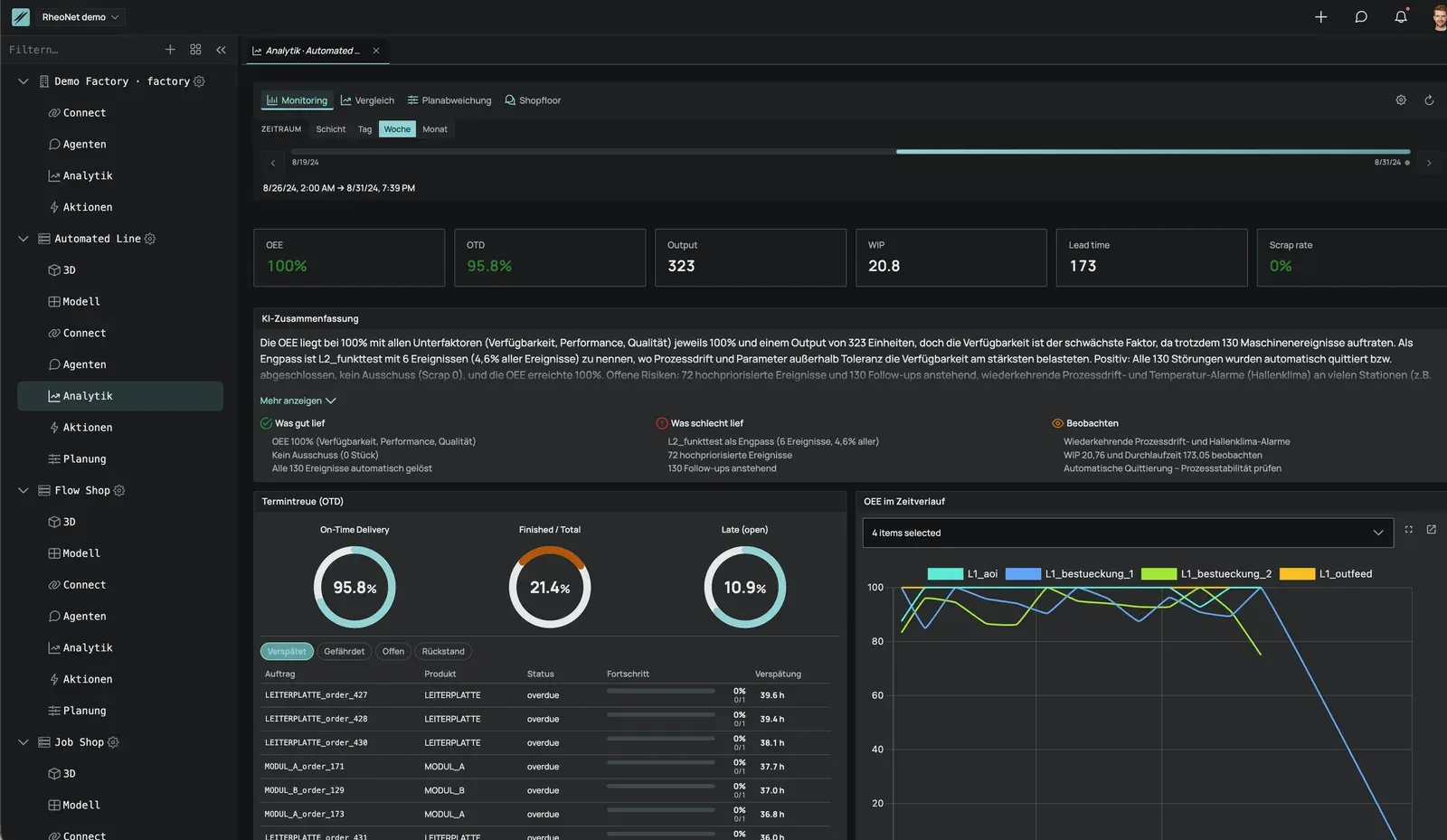The height and width of the screenshot is (840, 1447).
Task: Set Zeitraum to Tag
Action: (364, 129)
